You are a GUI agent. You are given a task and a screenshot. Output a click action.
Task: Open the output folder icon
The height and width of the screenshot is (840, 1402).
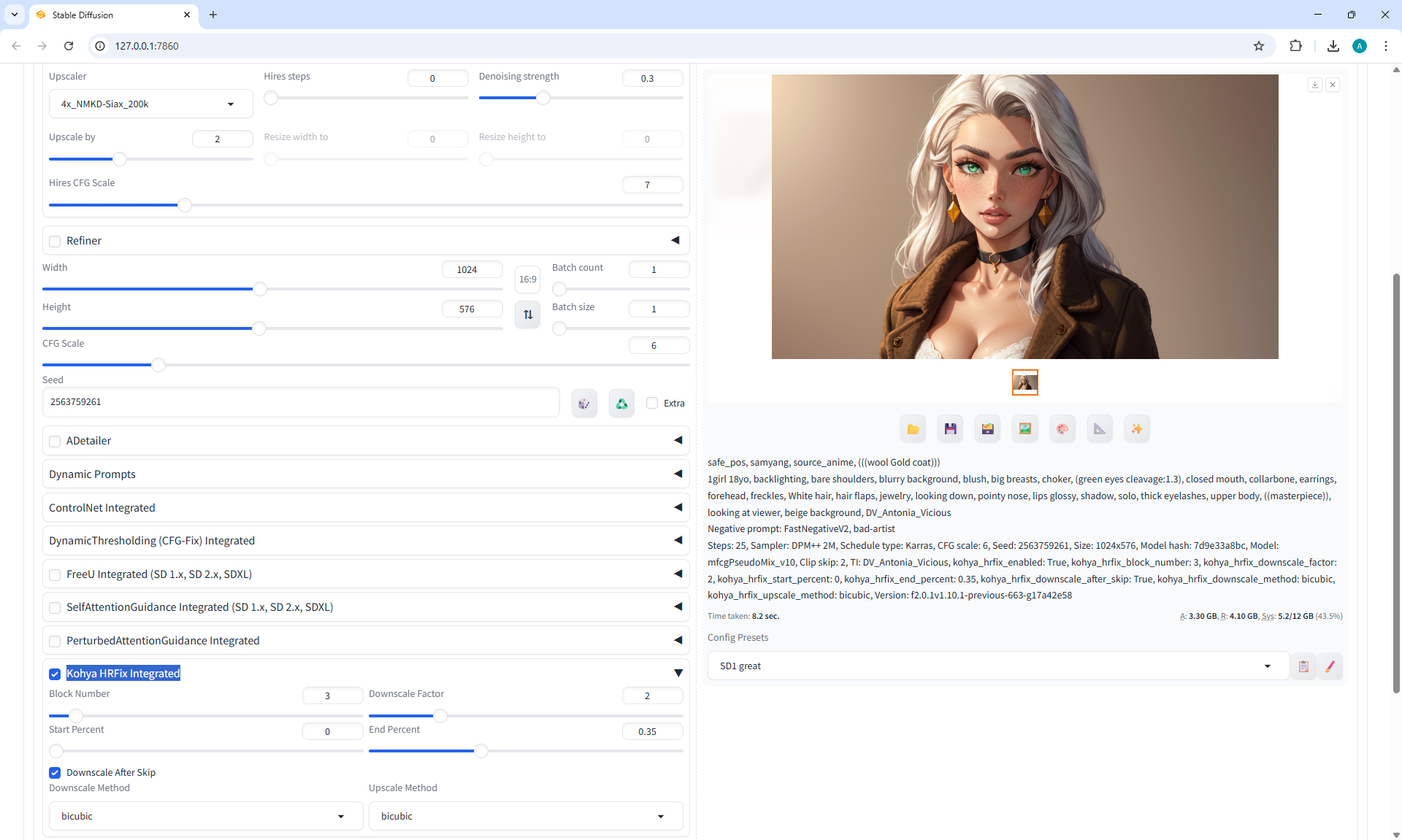point(913,429)
